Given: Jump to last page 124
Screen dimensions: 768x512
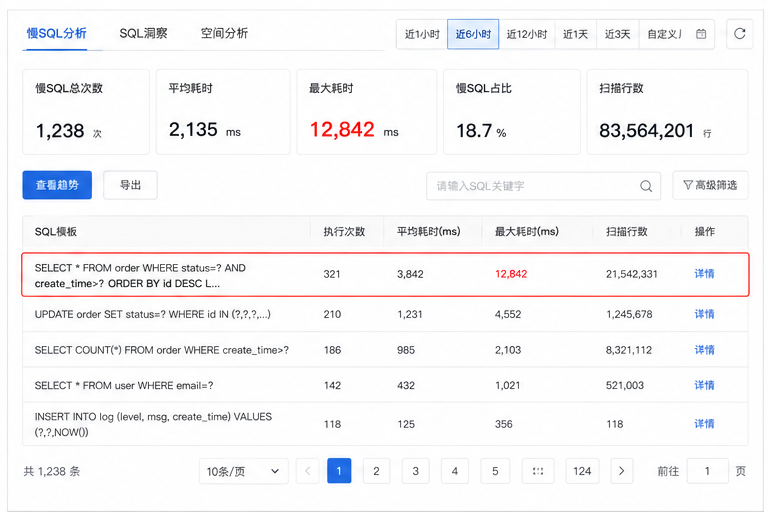Looking at the screenshot, I should pos(582,471).
